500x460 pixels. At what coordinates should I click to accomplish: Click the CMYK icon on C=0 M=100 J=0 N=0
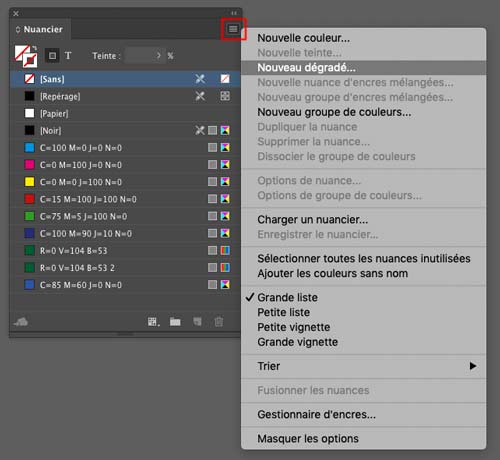click(225, 165)
